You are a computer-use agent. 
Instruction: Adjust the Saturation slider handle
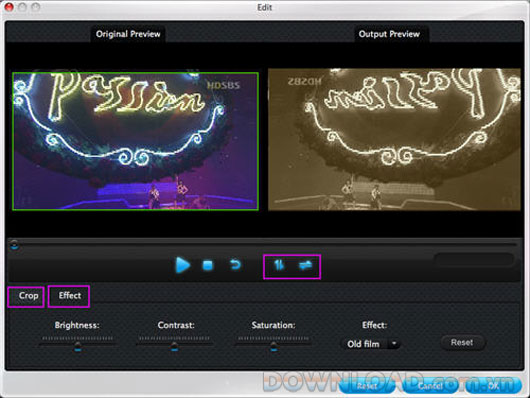tap(274, 347)
